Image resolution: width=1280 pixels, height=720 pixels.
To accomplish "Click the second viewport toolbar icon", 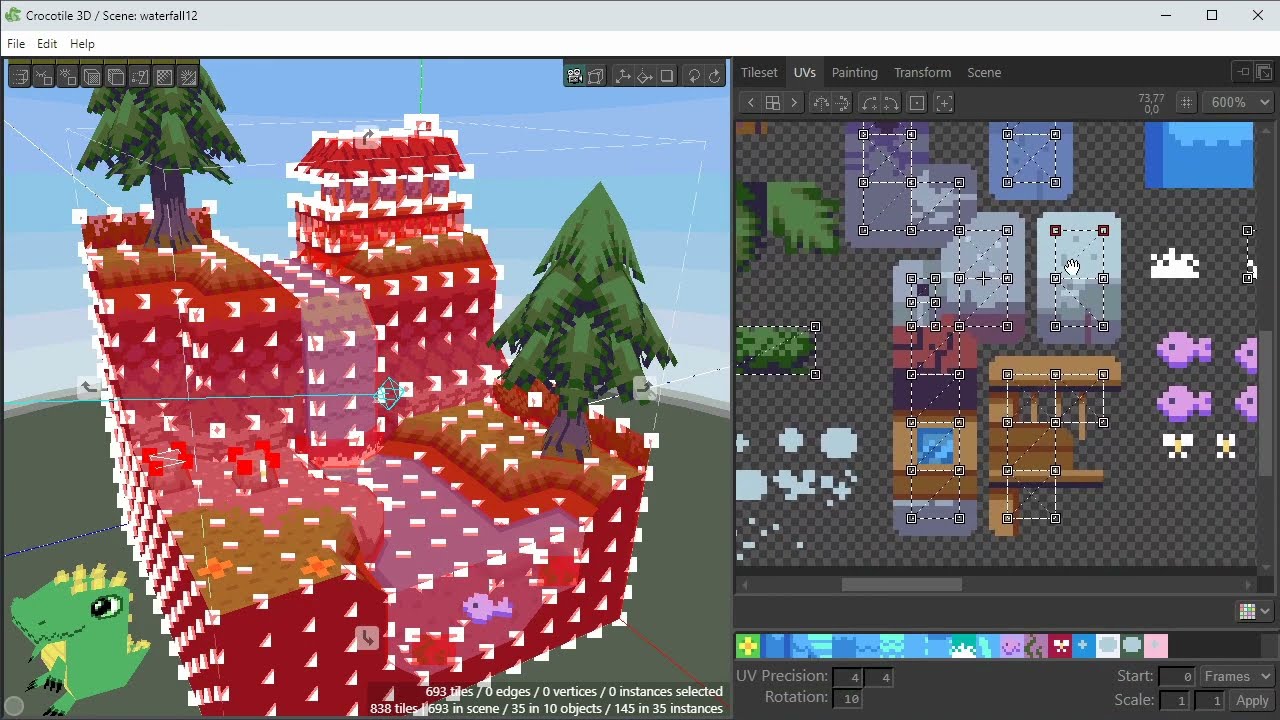I will coord(43,77).
